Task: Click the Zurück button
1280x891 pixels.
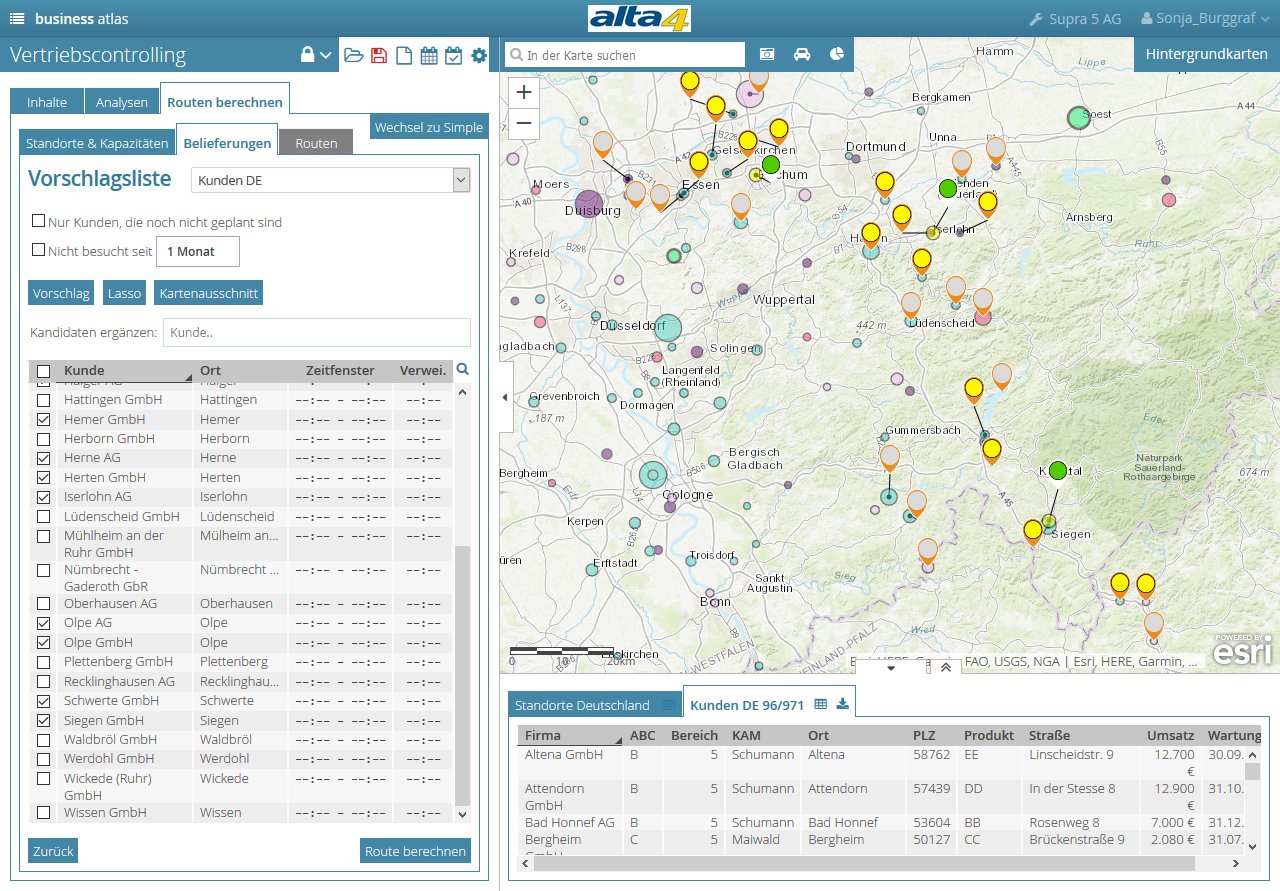Action: click(x=53, y=851)
